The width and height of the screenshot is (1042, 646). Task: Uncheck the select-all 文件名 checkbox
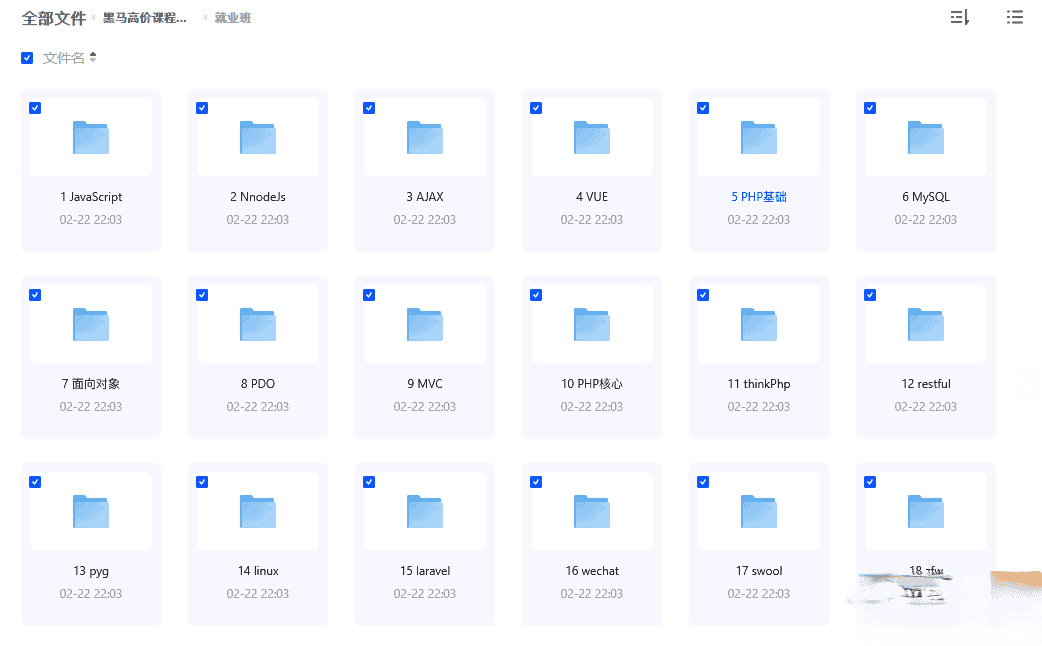click(x=27, y=58)
